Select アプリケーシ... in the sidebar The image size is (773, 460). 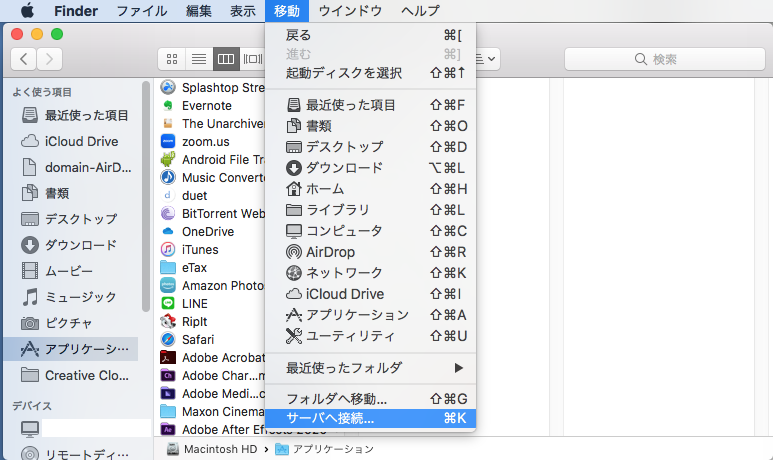[x=71, y=349]
